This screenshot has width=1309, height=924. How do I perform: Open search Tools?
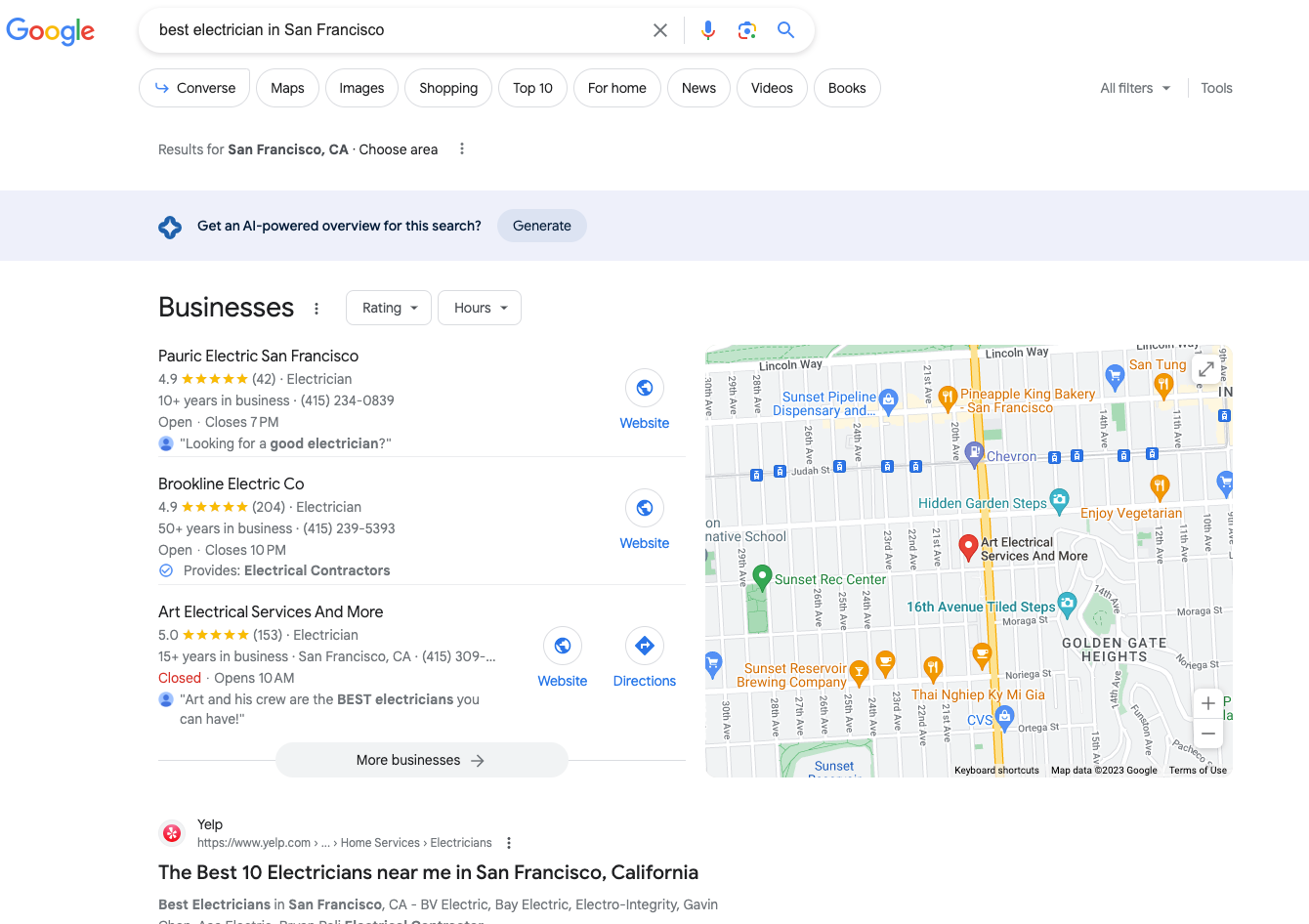pos(1216,88)
